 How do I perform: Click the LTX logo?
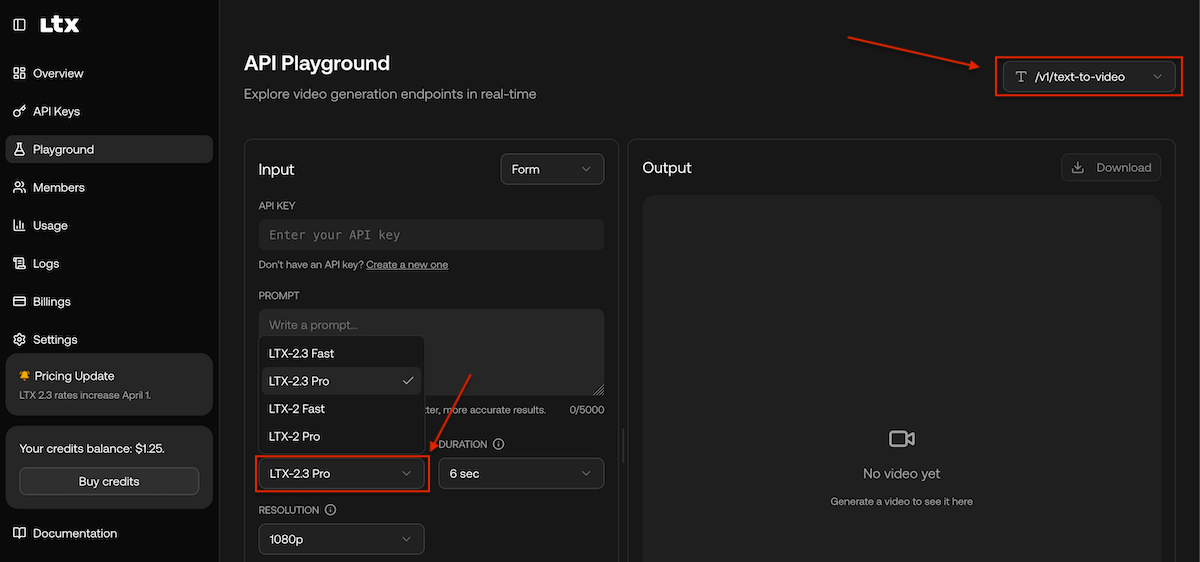coord(60,25)
